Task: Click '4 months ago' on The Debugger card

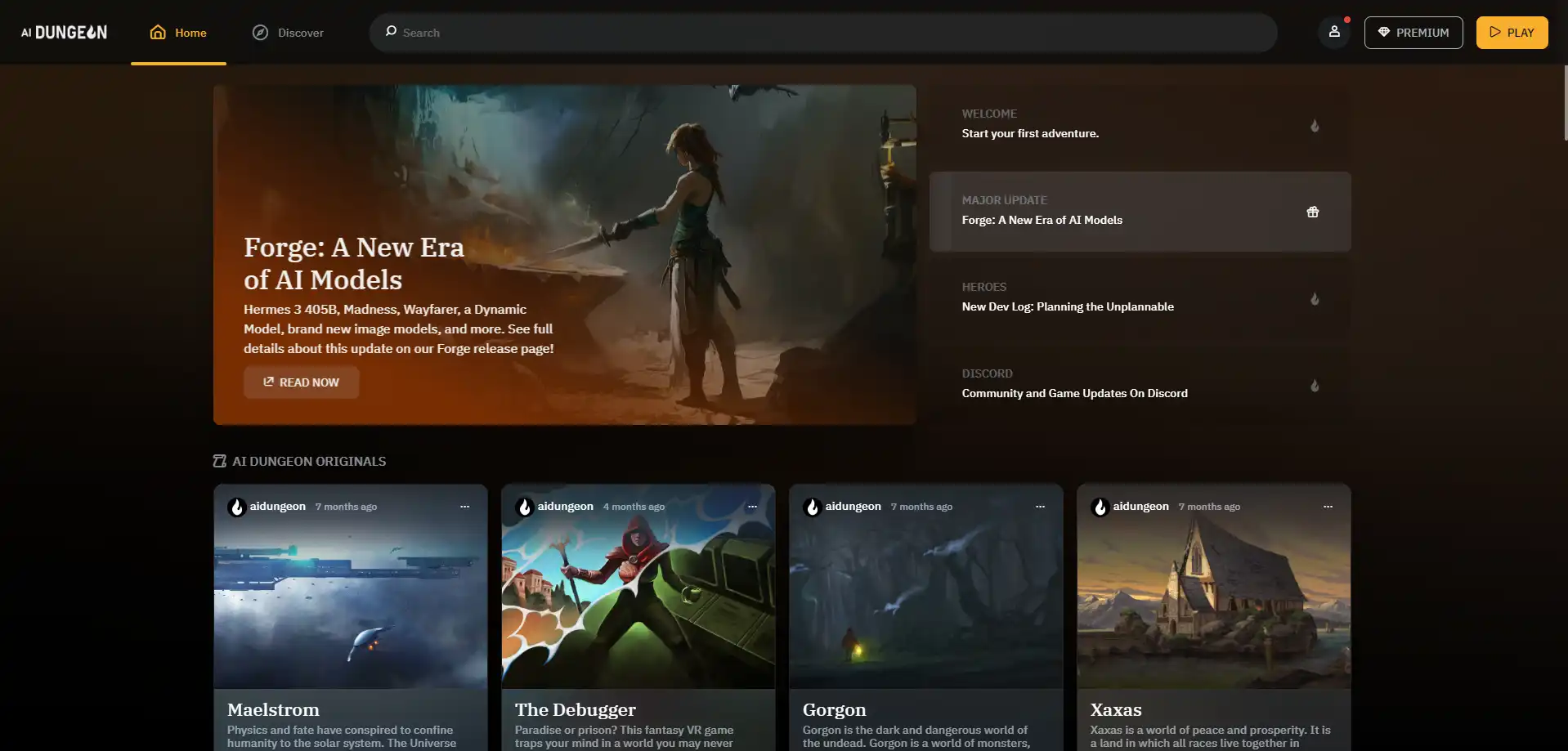Action: coord(634,507)
